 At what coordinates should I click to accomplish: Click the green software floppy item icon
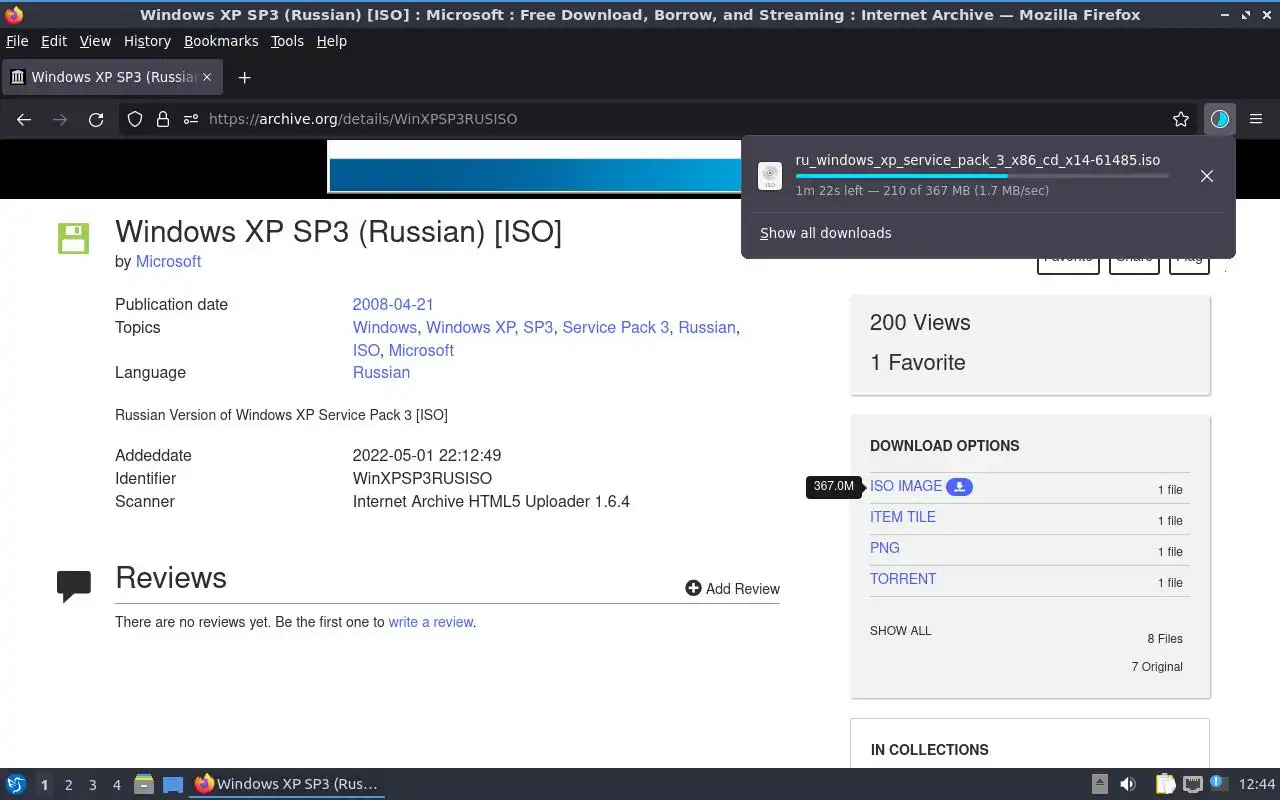click(x=74, y=238)
